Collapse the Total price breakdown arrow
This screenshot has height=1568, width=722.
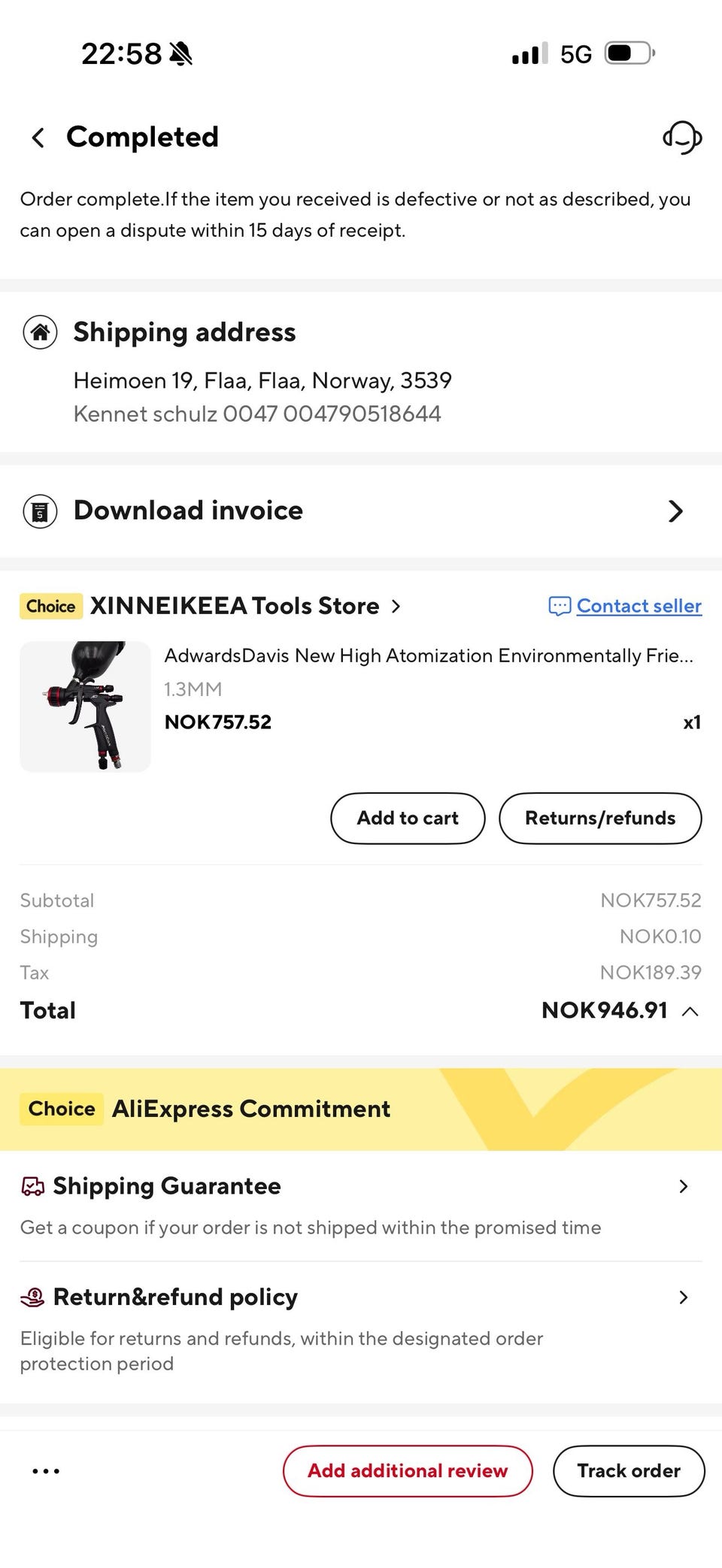pyautogui.click(x=690, y=1011)
